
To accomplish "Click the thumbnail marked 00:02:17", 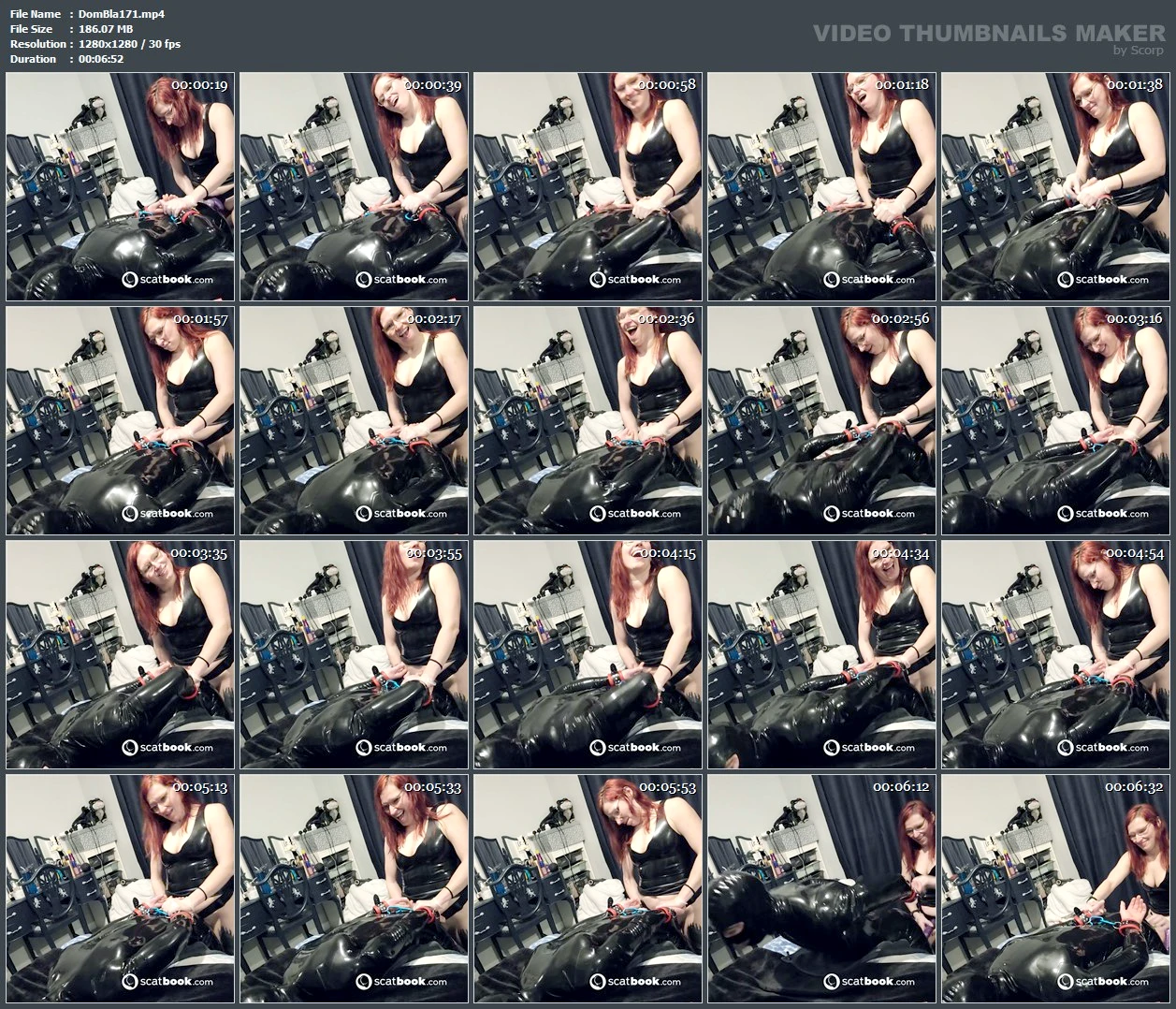I will coord(355,421).
